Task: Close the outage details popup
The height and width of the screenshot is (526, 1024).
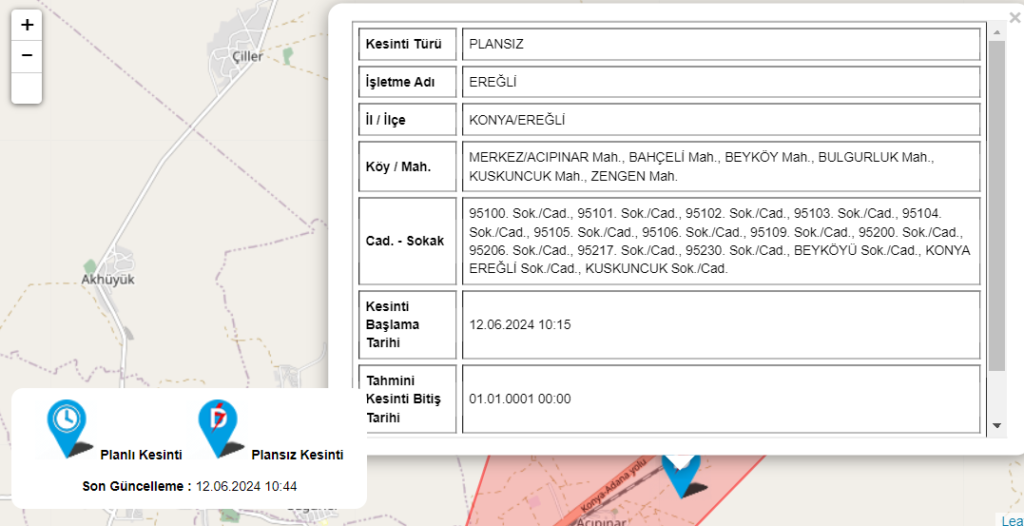Action: tap(1014, 17)
